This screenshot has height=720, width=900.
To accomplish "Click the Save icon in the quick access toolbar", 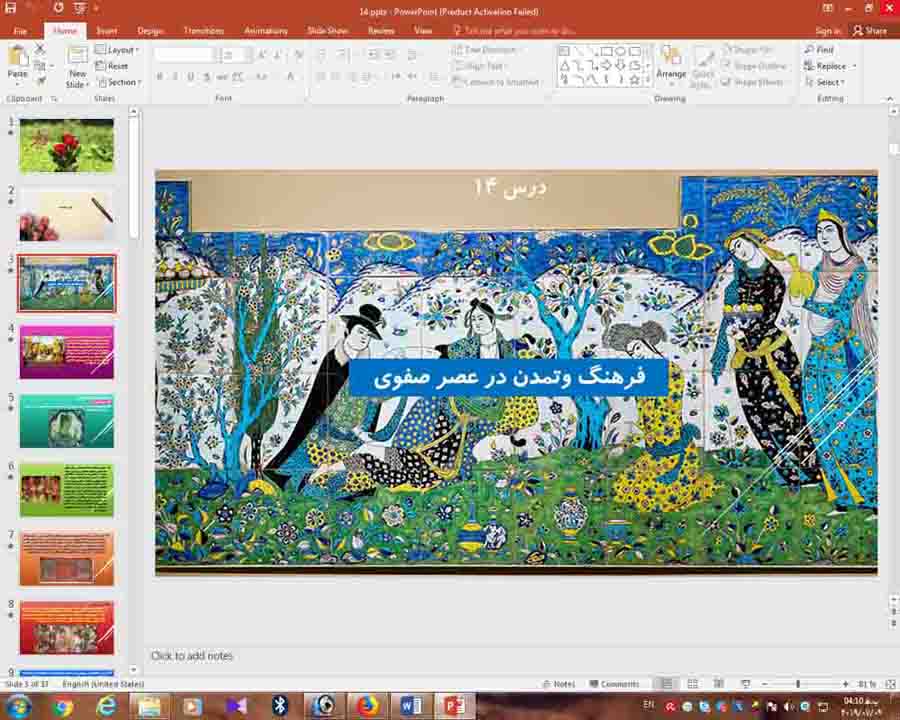I will pyautogui.click(x=10, y=8).
